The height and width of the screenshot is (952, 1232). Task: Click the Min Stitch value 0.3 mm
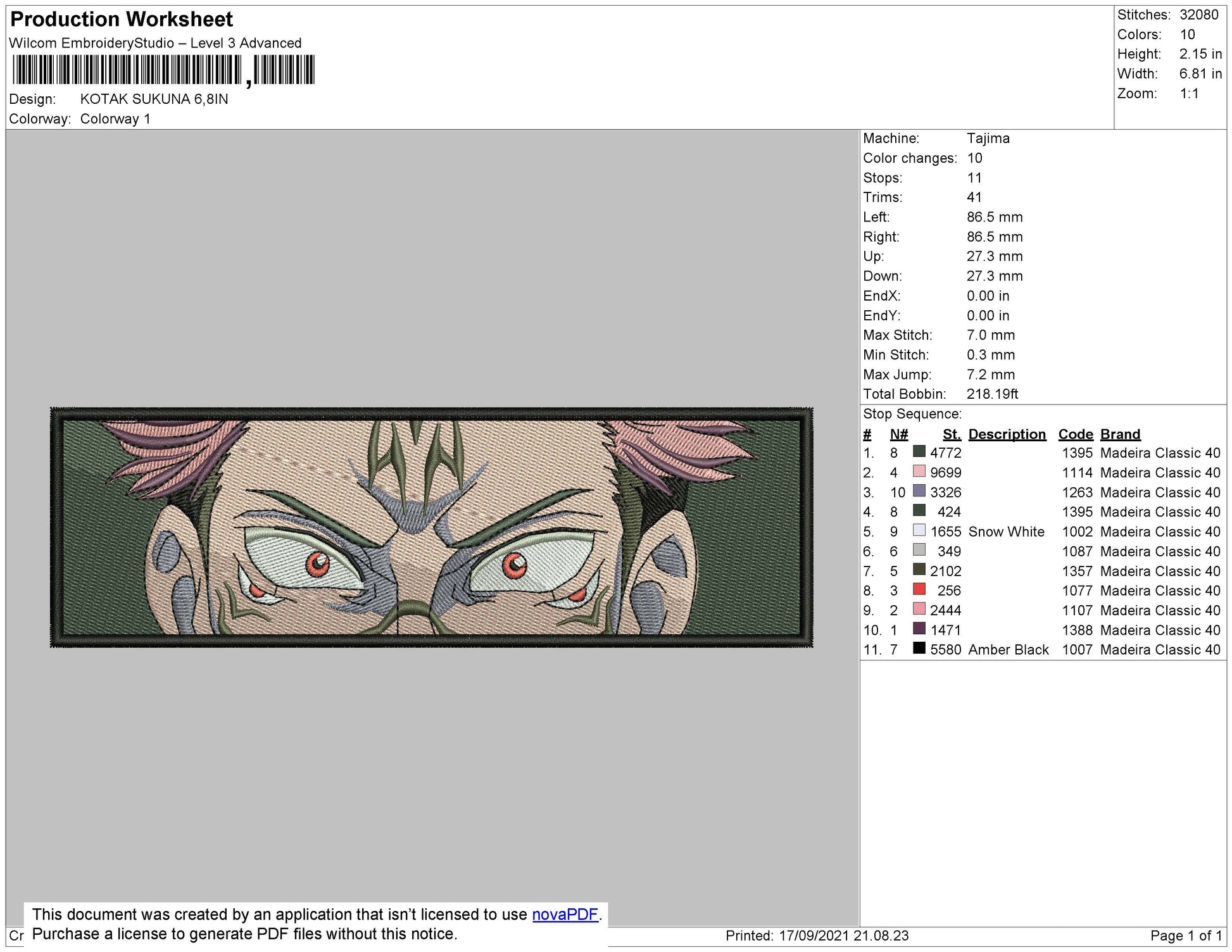[990, 354]
